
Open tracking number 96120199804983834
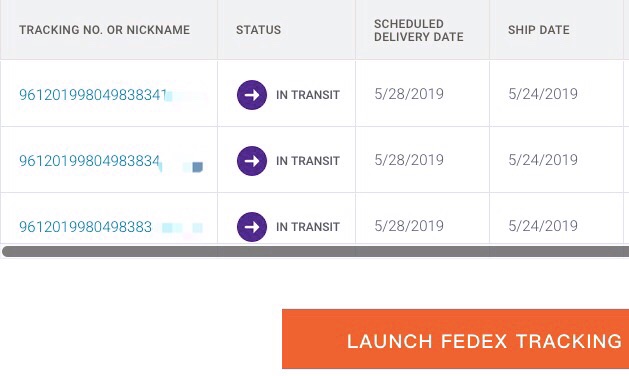click(89, 161)
